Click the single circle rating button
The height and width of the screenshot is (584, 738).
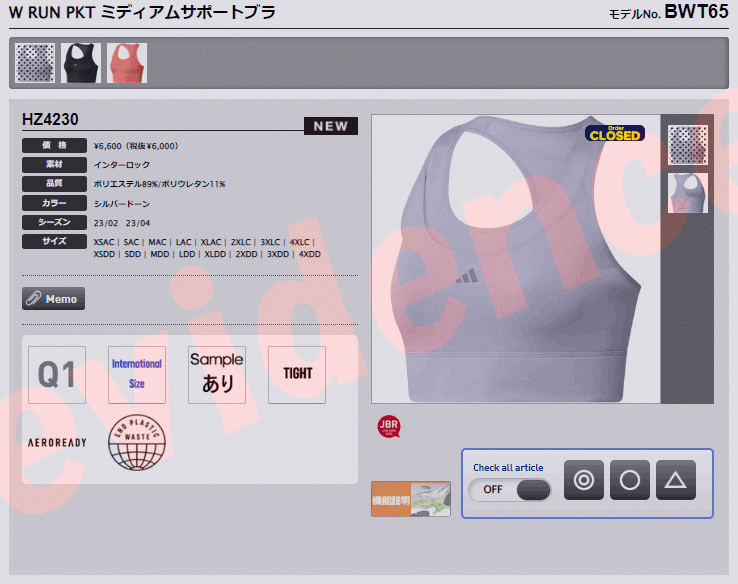630,480
